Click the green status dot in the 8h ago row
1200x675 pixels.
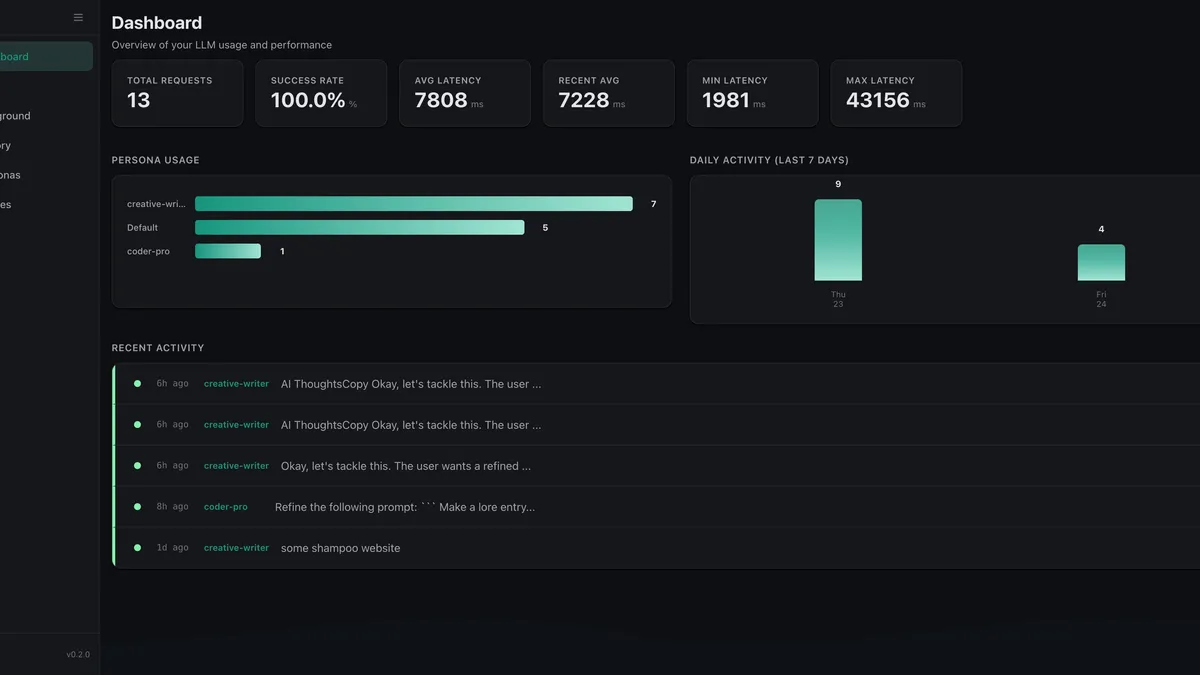pos(138,507)
